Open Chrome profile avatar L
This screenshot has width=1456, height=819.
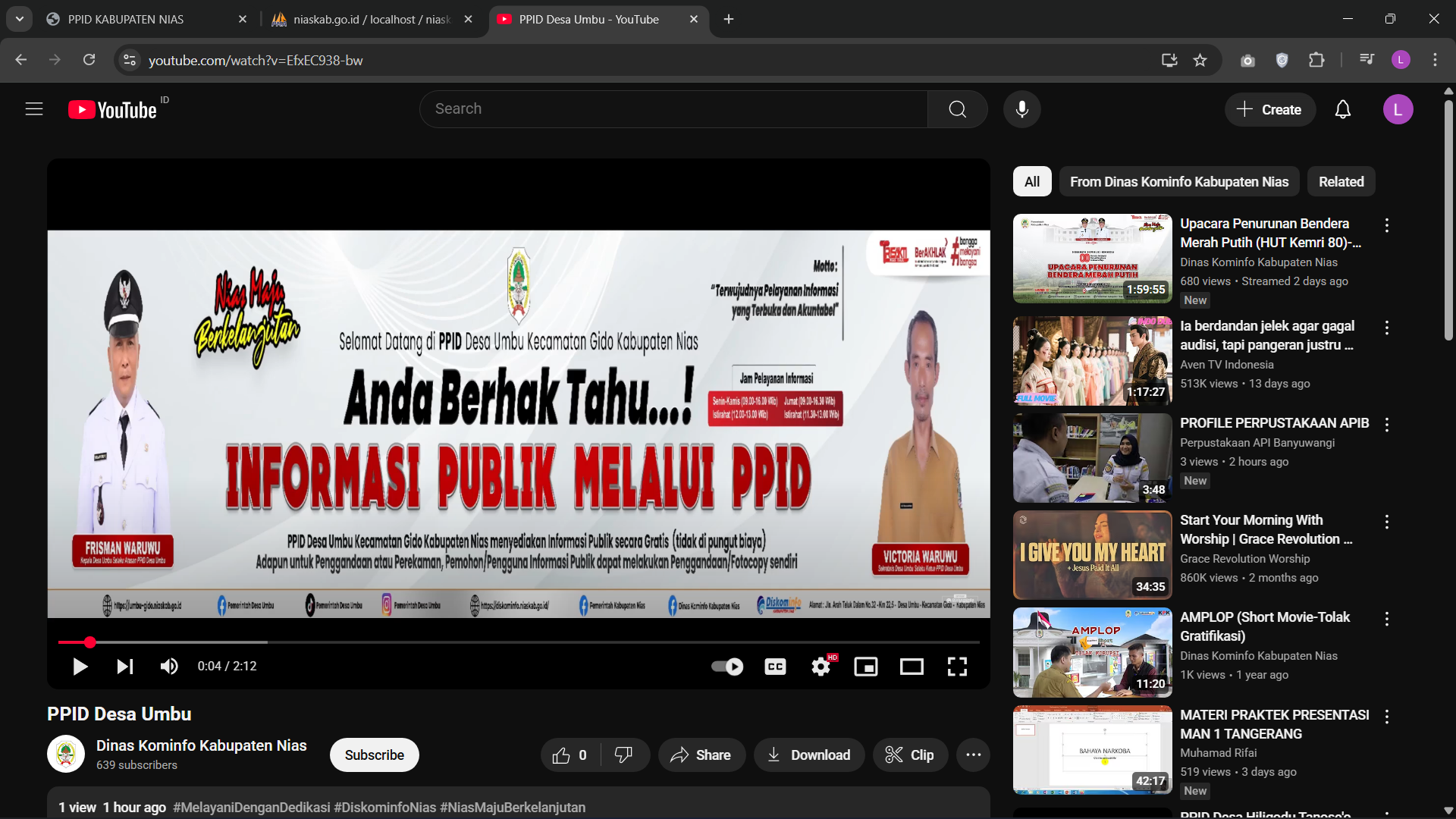click(x=1401, y=60)
